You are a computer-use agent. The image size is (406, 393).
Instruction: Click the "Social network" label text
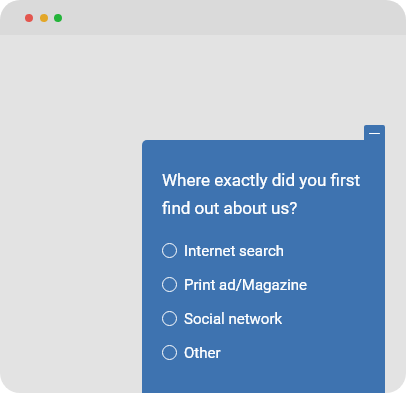point(233,319)
